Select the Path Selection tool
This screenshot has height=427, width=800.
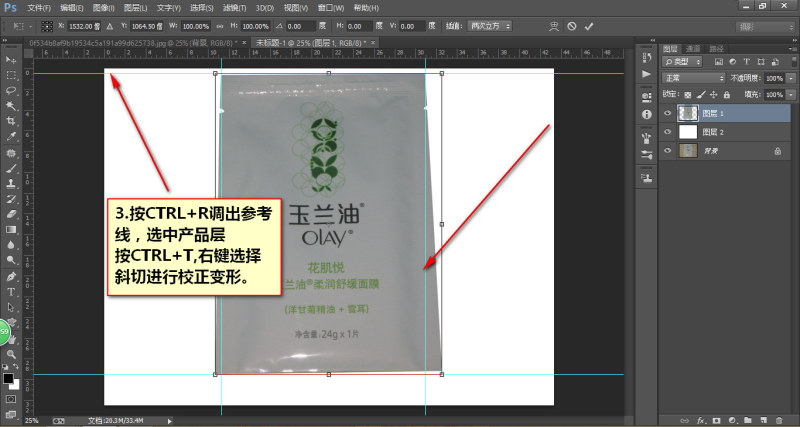click(11, 308)
